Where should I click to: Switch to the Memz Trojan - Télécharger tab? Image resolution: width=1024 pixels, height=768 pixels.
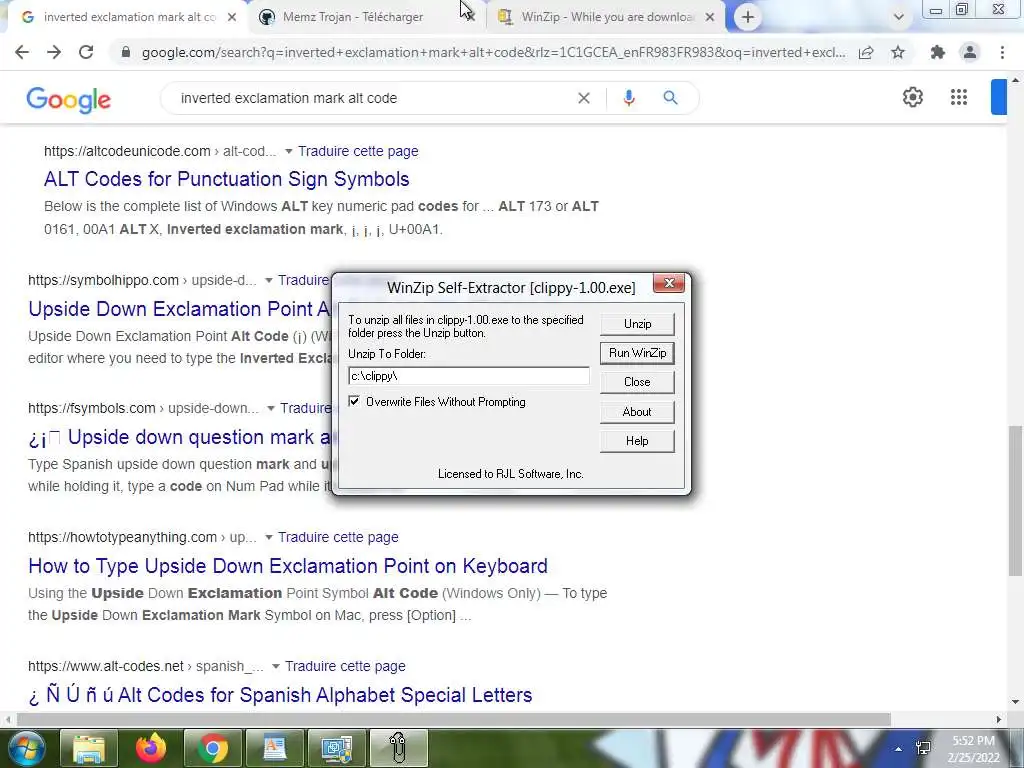point(353,17)
